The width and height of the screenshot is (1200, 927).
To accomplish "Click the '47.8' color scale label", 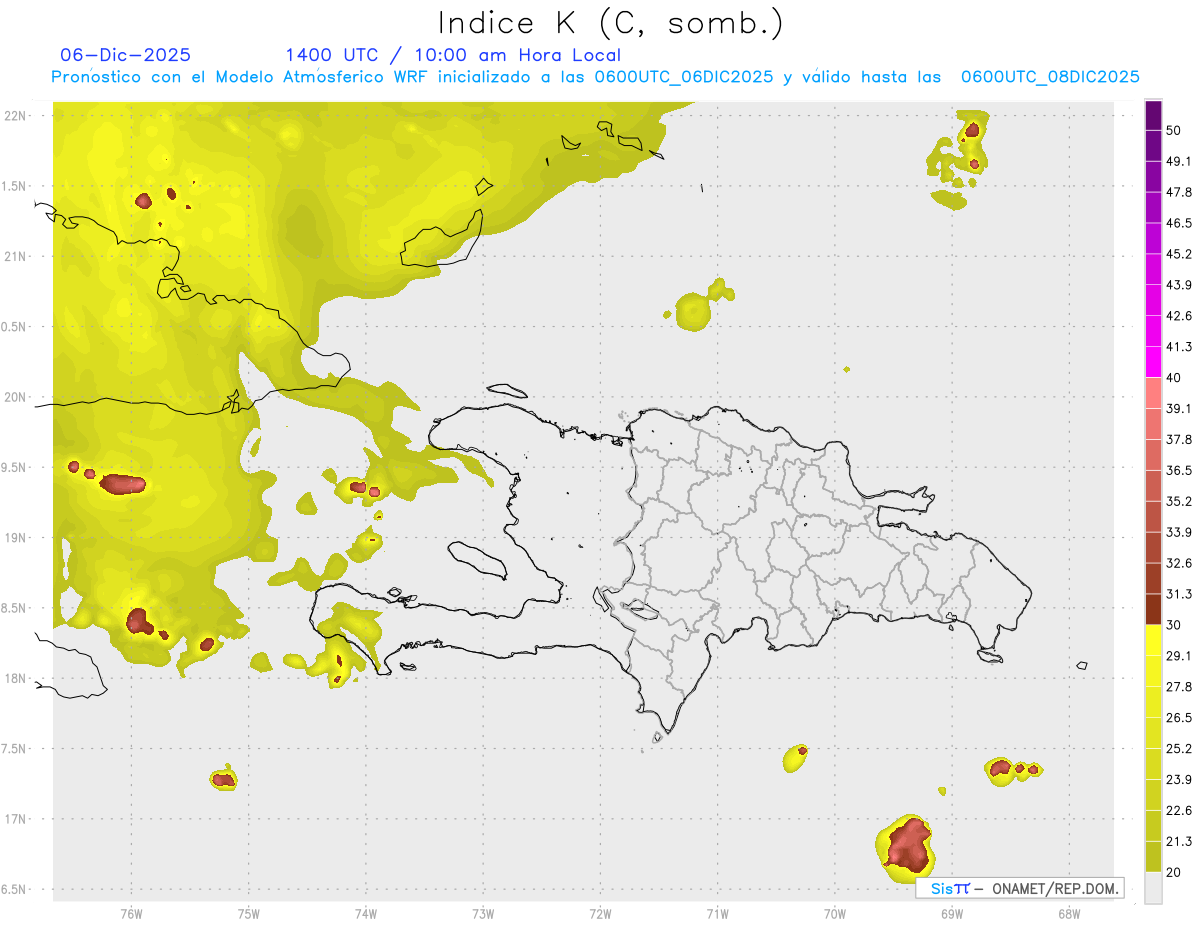I will [1178, 192].
